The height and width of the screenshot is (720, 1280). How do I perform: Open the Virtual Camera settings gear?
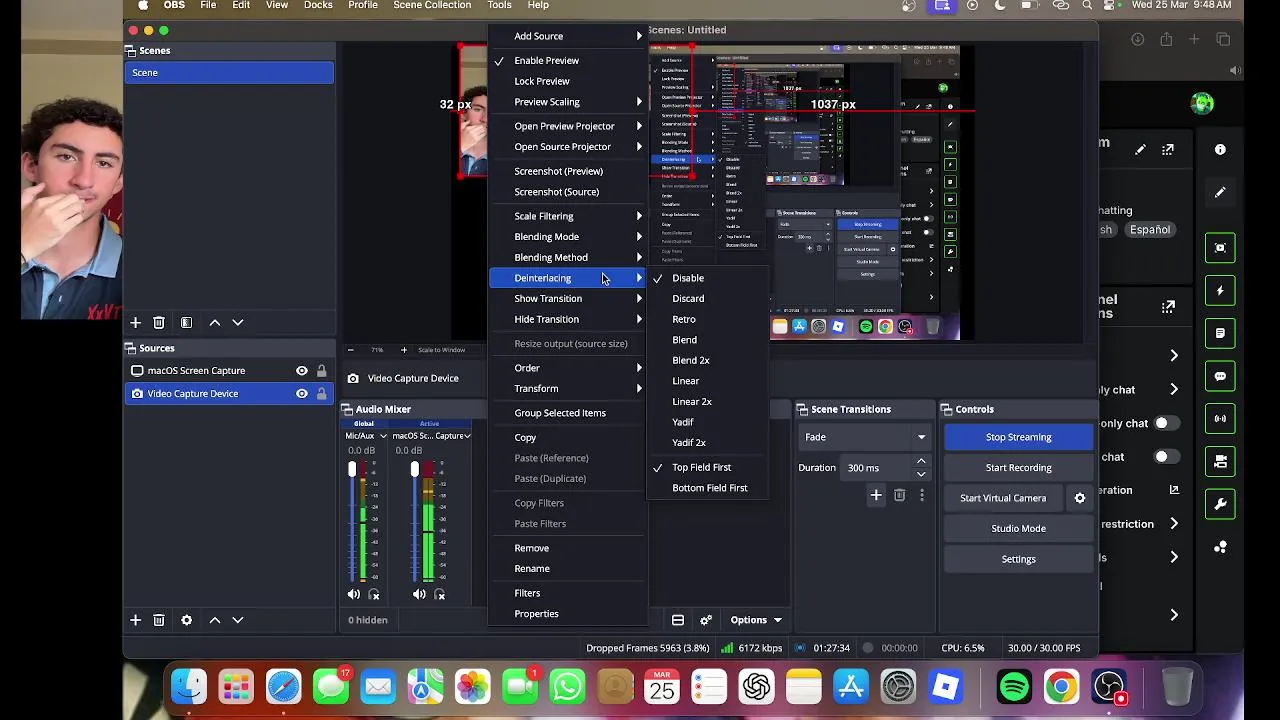(1080, 498)
